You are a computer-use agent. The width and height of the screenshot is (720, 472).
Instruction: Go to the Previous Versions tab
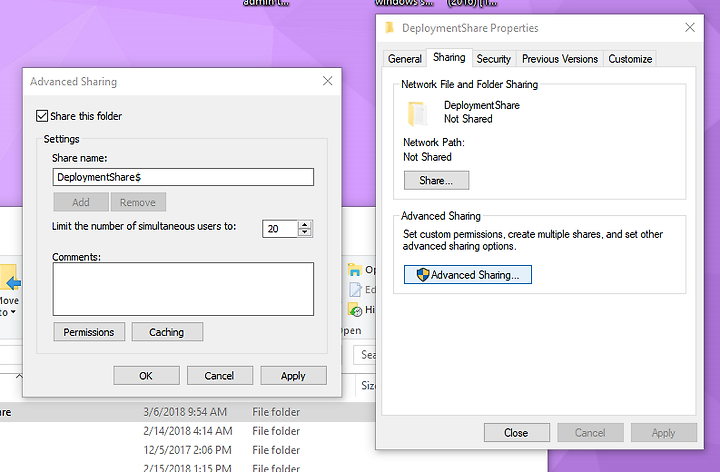pyautogui.click(x=560, y=59)
